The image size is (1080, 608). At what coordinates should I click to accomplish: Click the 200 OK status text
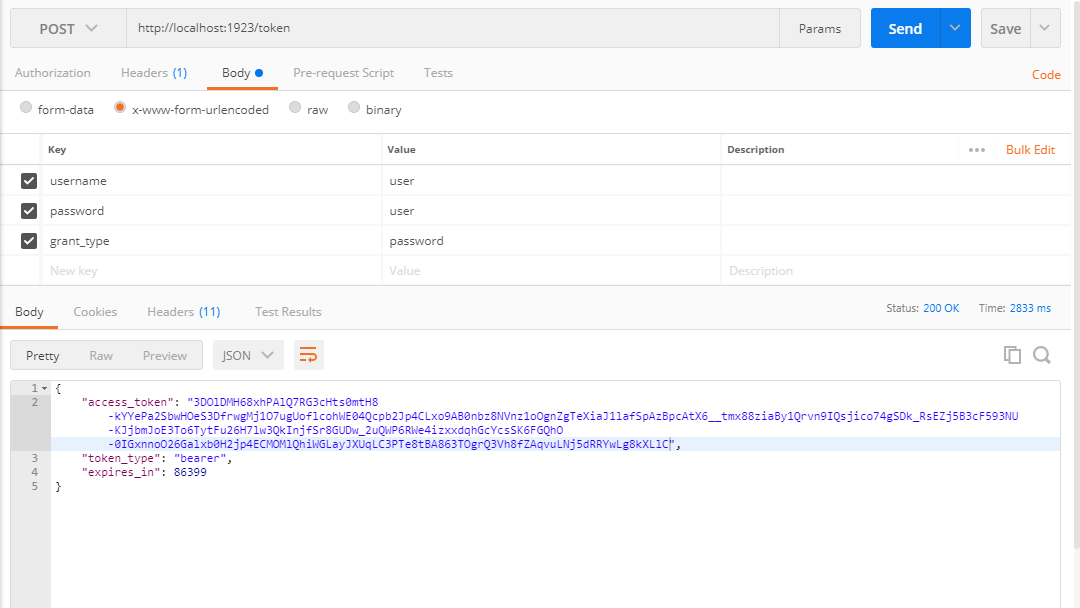coord(941,308)
